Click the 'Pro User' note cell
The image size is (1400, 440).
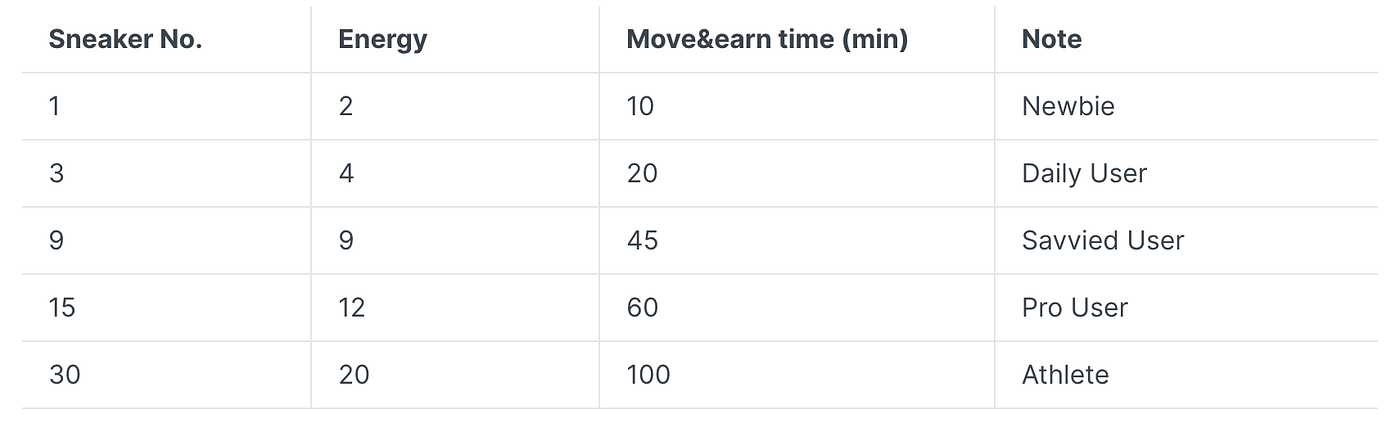point(1075,307)
